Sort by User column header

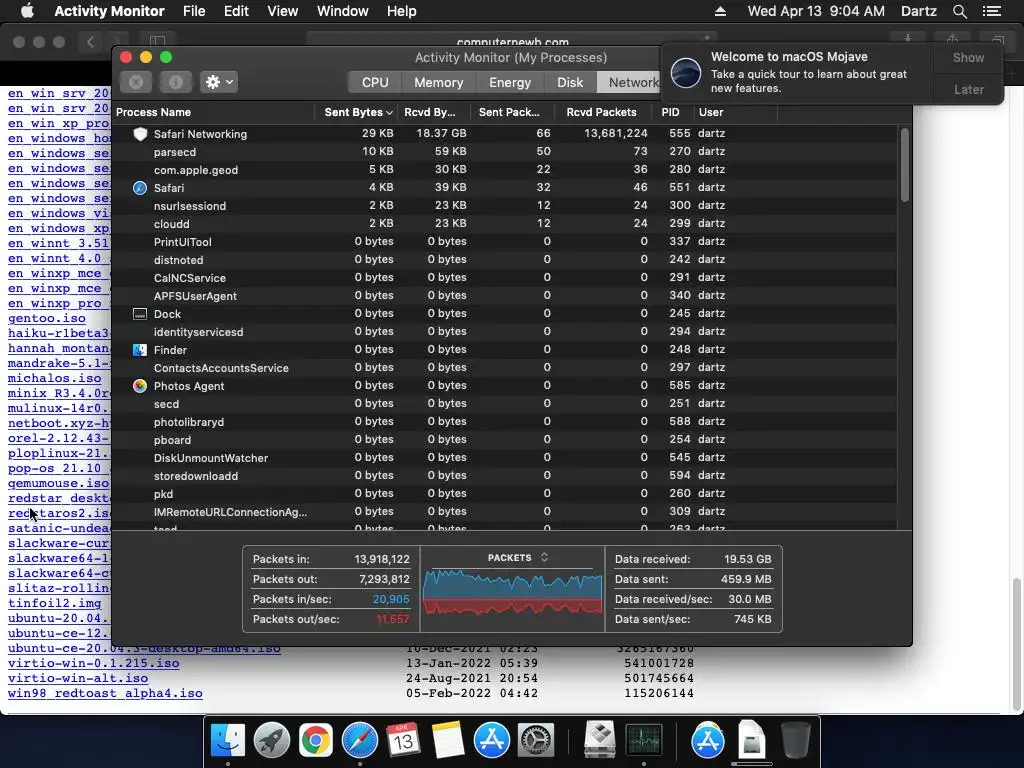click(x=735, y=112)
